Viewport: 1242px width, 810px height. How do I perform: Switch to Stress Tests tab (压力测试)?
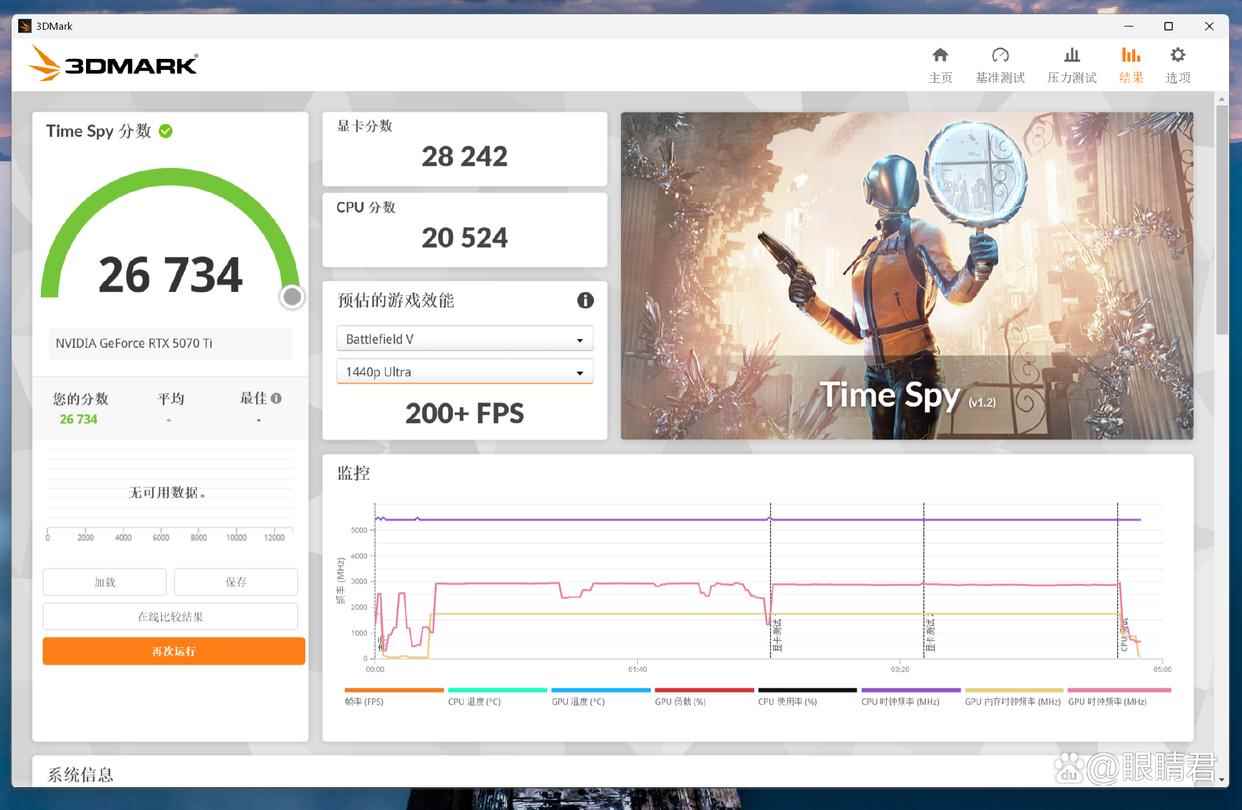(1072, 66)
